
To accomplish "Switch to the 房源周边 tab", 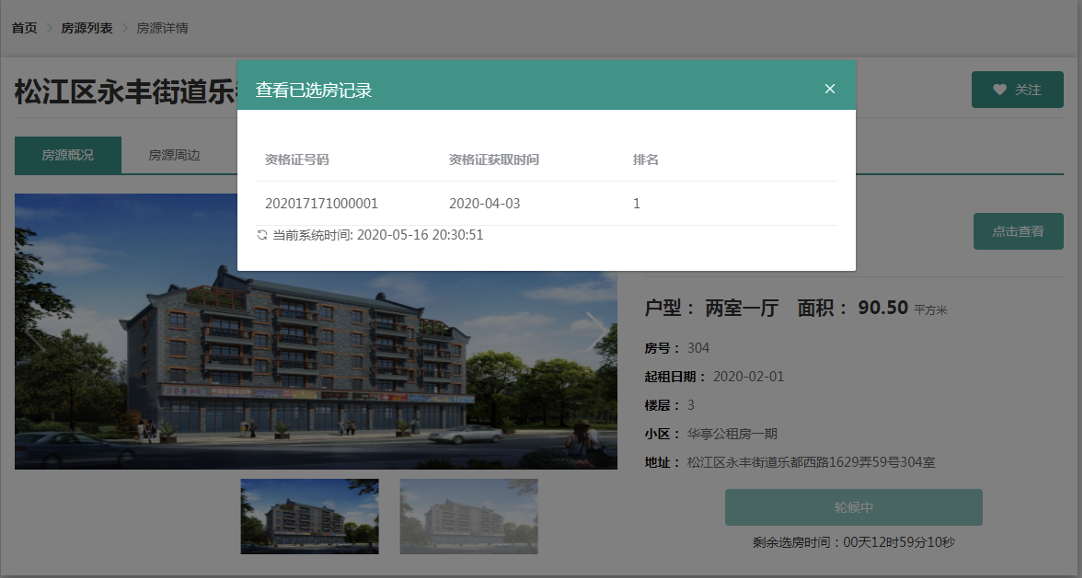I will 174,155.
